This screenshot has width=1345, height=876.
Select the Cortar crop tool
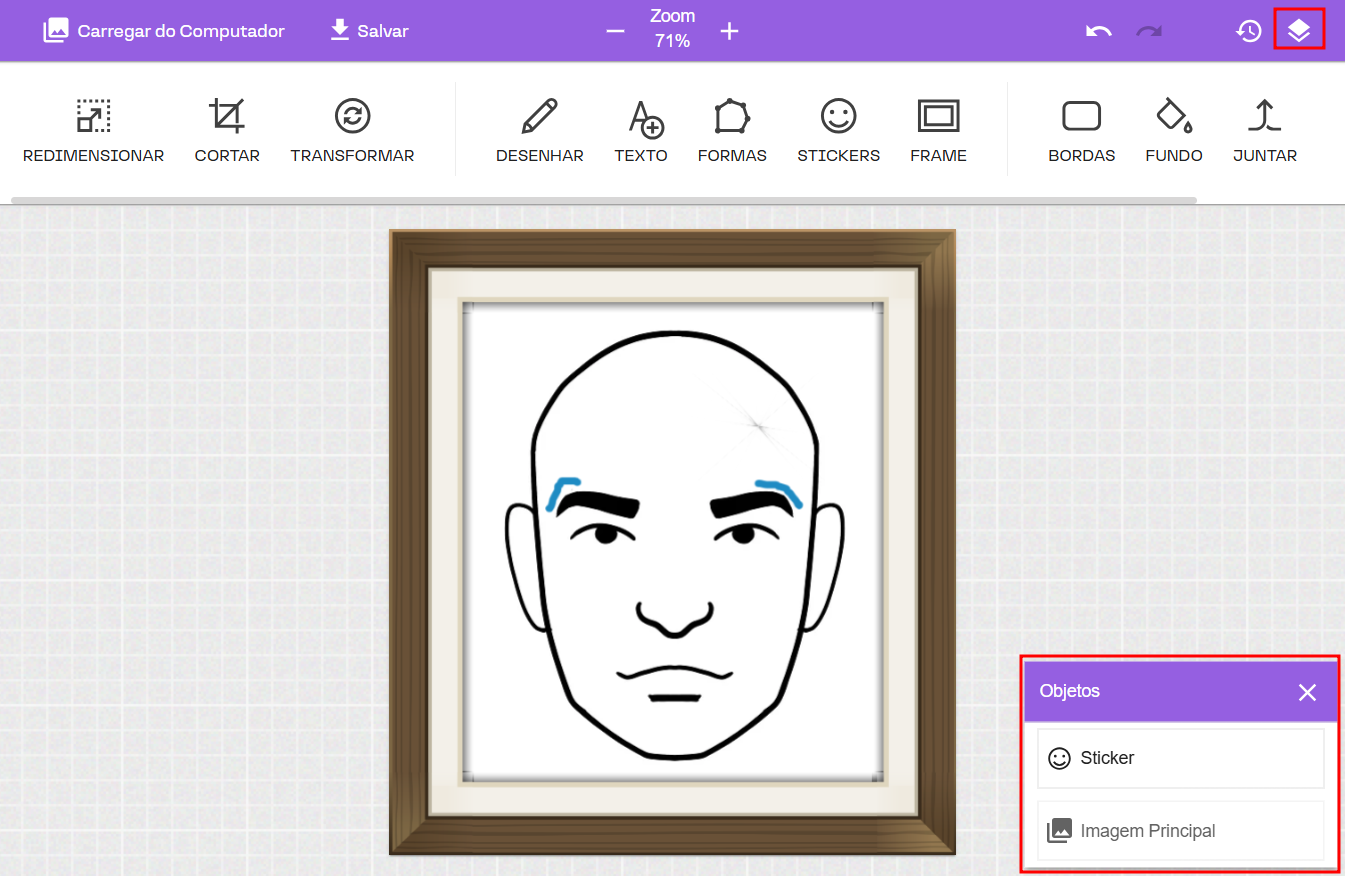coord(227,130)
